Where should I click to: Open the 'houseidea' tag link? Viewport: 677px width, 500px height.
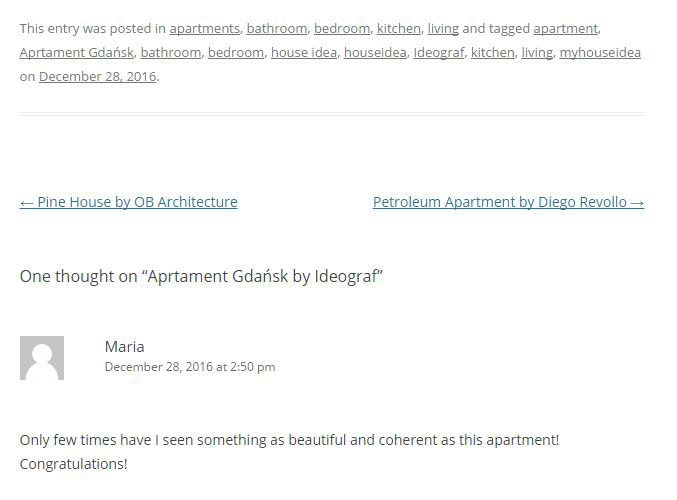(x=375, y=52)
